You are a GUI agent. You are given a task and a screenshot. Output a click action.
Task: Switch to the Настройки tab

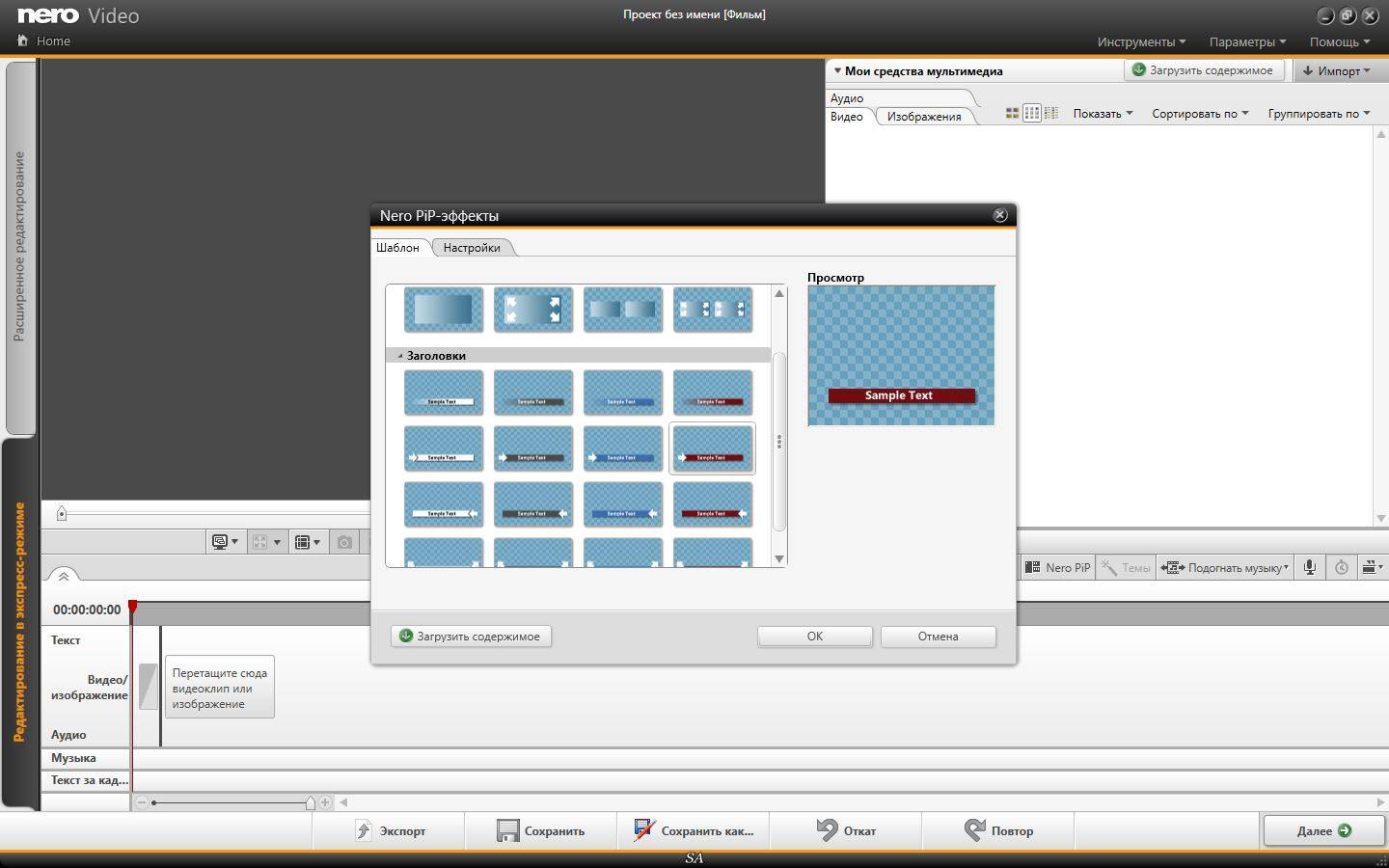click(x=472, y=248)
